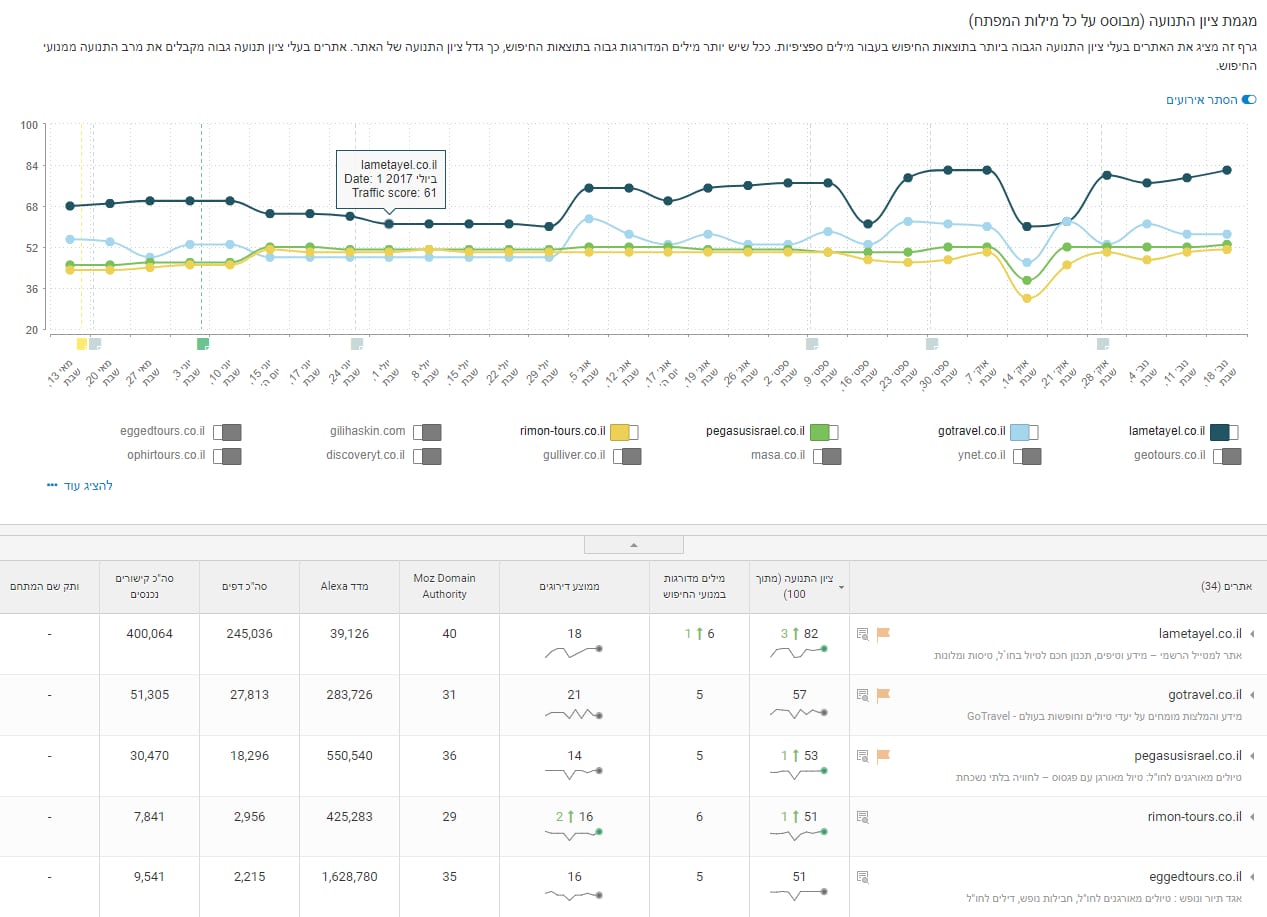
Task: Click Alexa value 1,628,780 cell
Action: click(349, 877)
